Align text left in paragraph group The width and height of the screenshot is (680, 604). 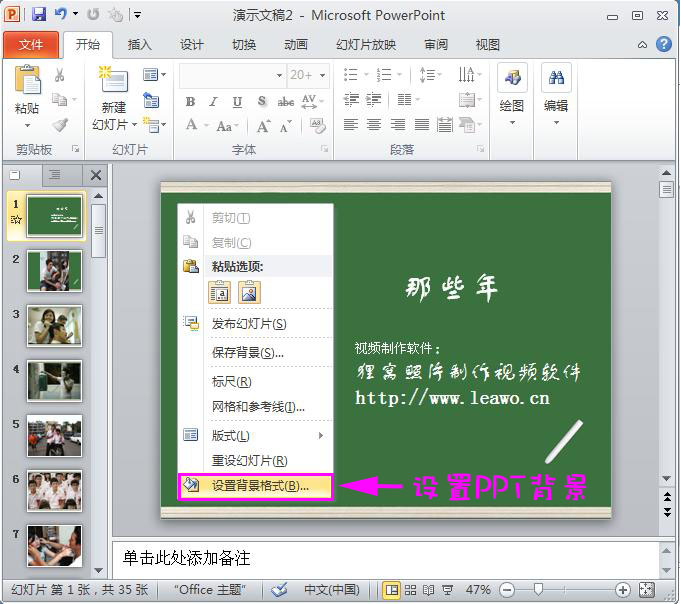coord(350,125)
